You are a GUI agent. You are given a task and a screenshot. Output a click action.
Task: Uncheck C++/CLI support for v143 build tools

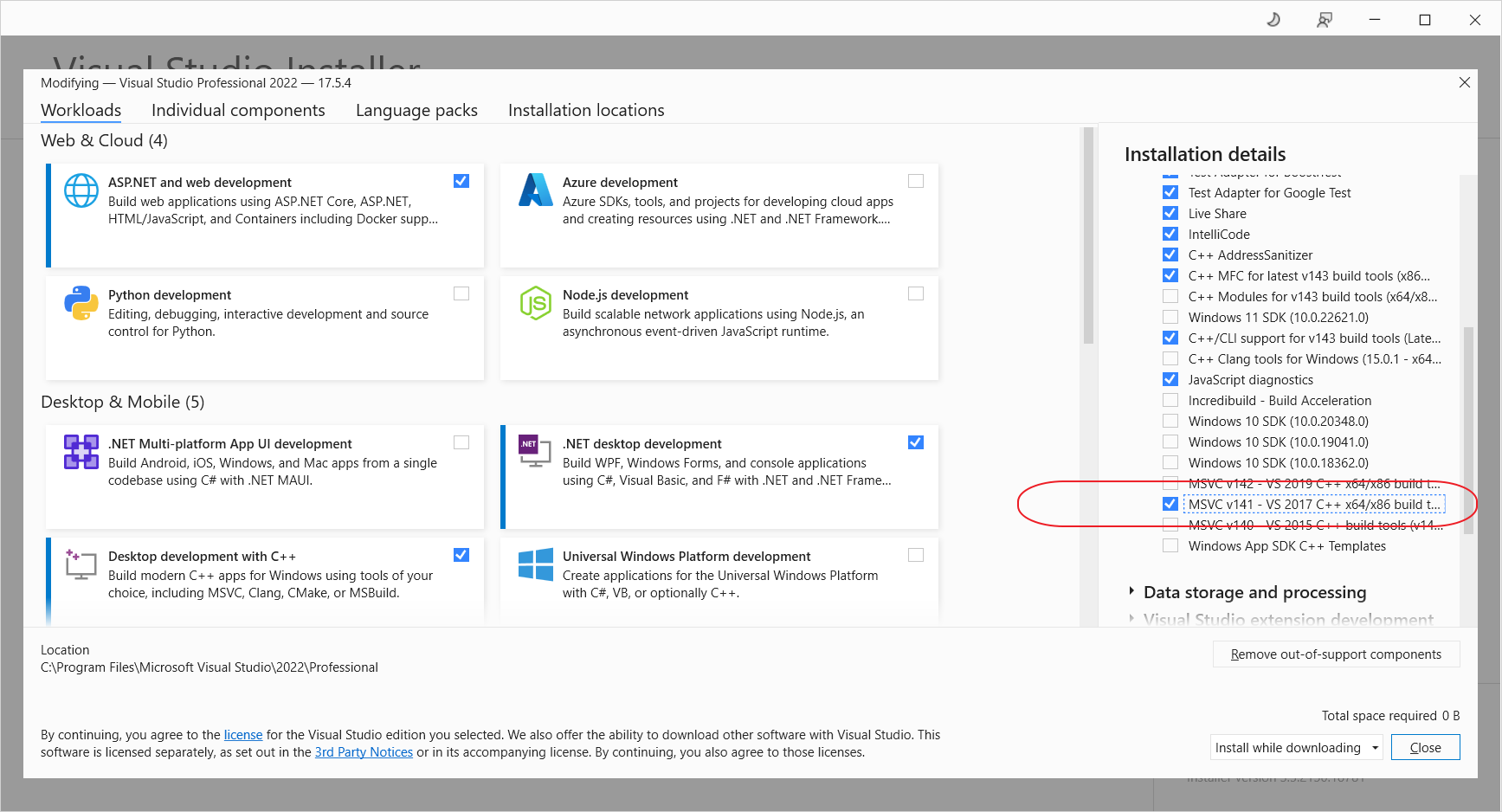(1170, 338)
